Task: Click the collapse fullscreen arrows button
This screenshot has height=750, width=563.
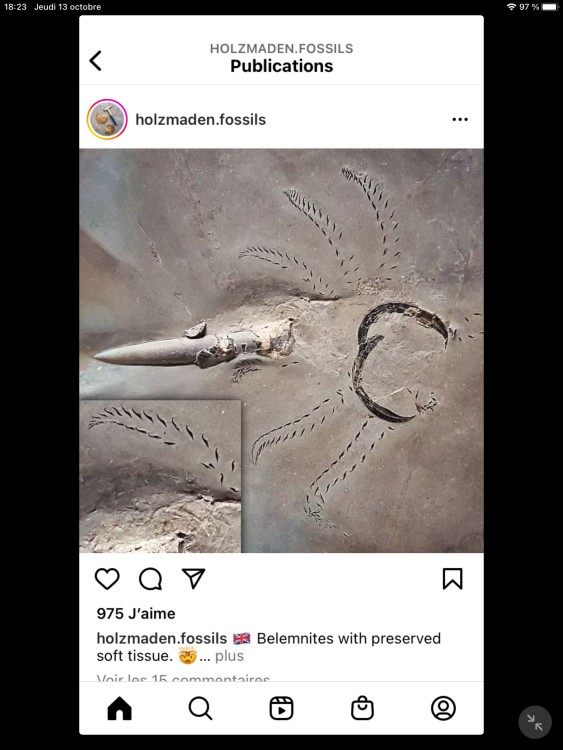Action: pos(535,722)
